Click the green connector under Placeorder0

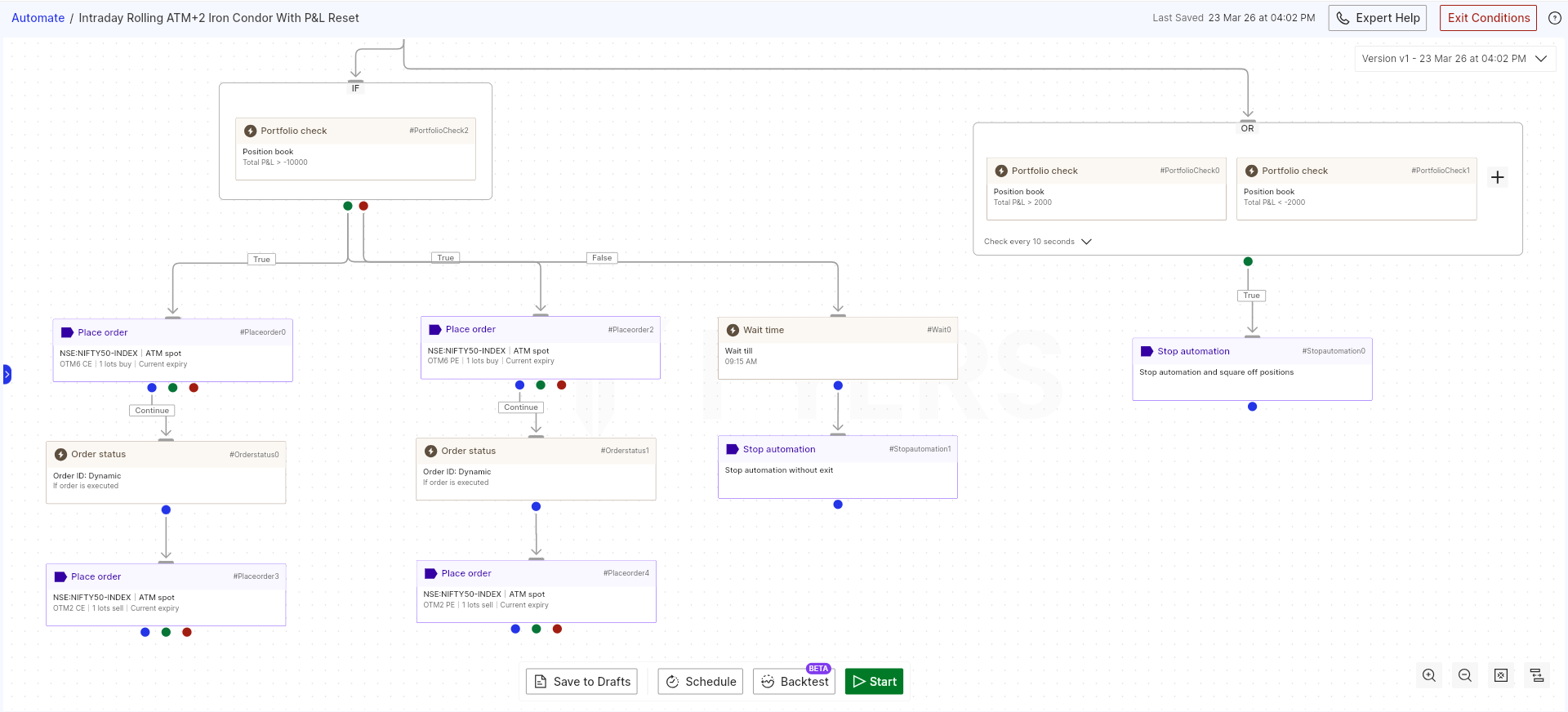click(172, 388)
